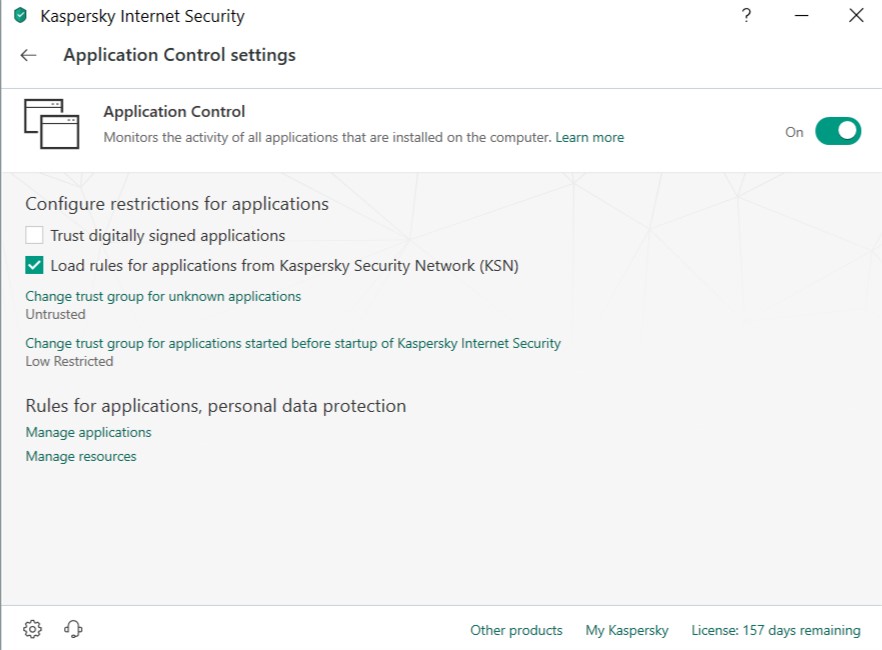The width and height of the screenshot is (882, 650).
Task: Click the back arrow icon
Action: click(x=28, y=56)
